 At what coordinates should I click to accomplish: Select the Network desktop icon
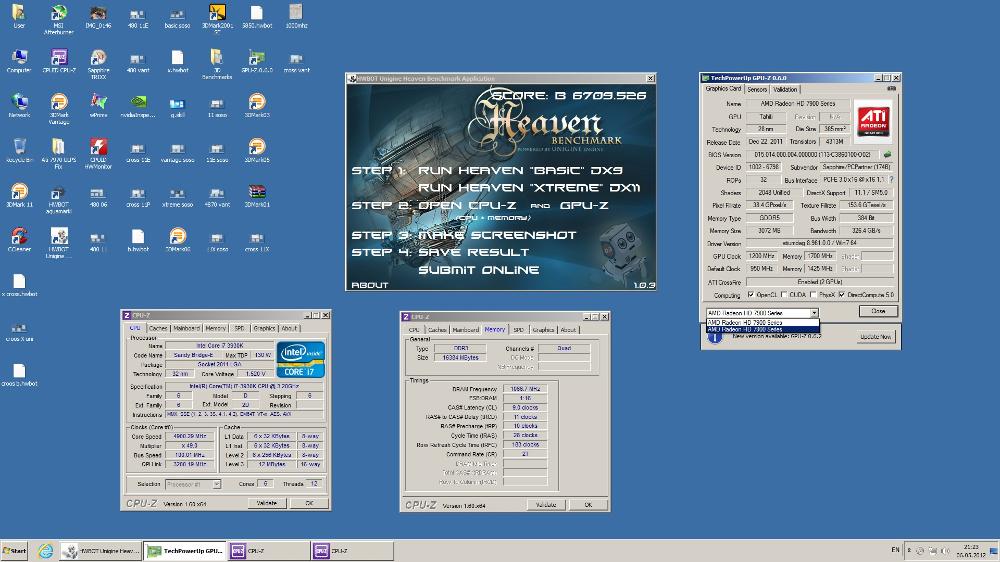coord(19,106)
